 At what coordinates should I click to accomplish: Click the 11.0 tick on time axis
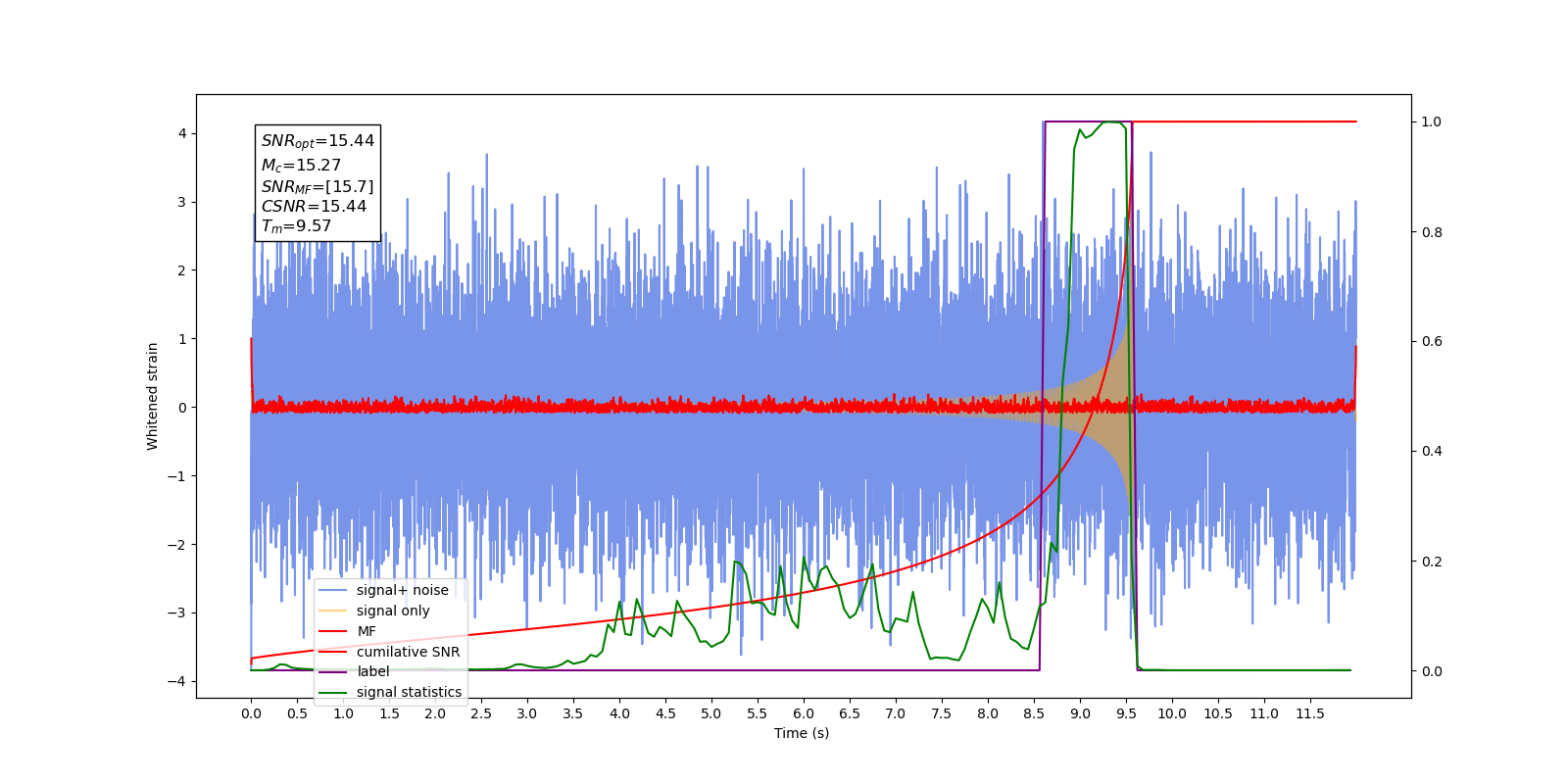[x=1264, y=713]
